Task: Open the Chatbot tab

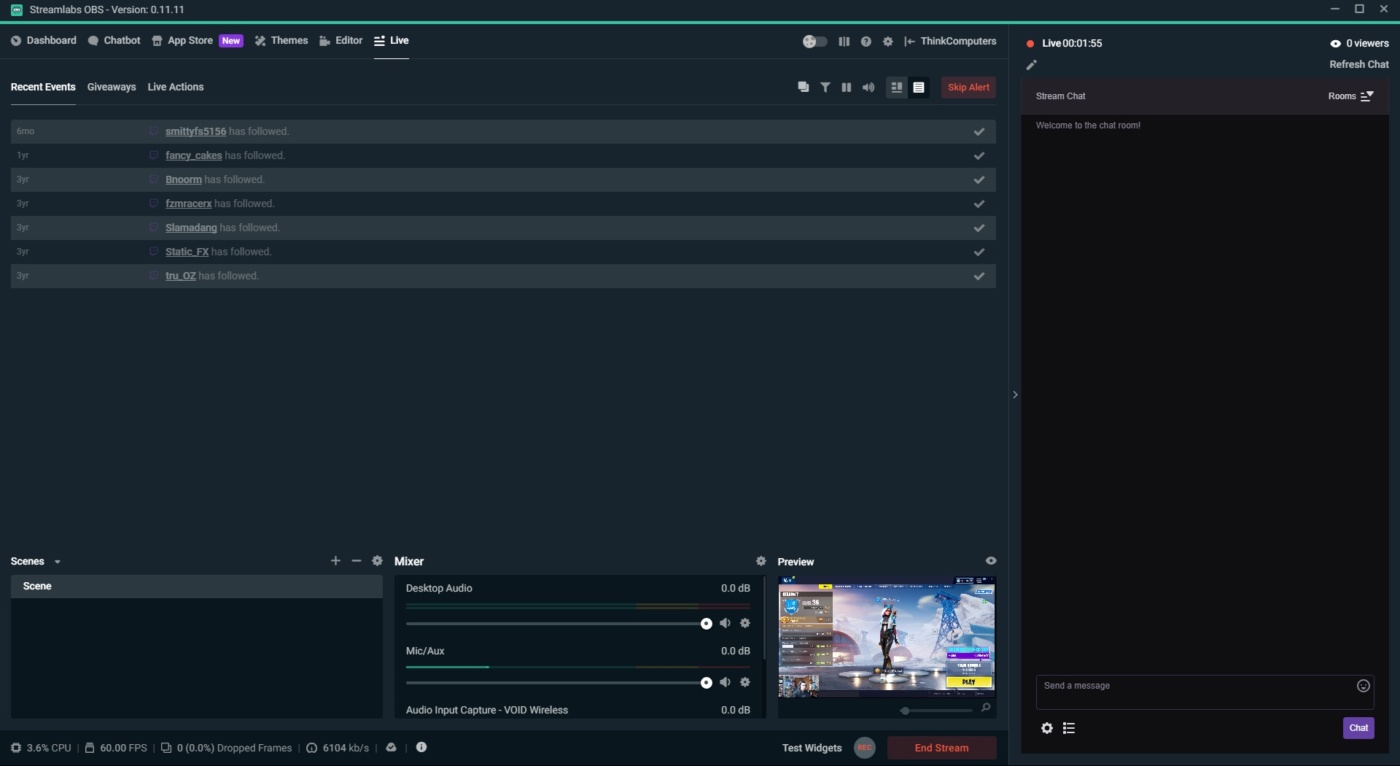Action: (114, 41)
